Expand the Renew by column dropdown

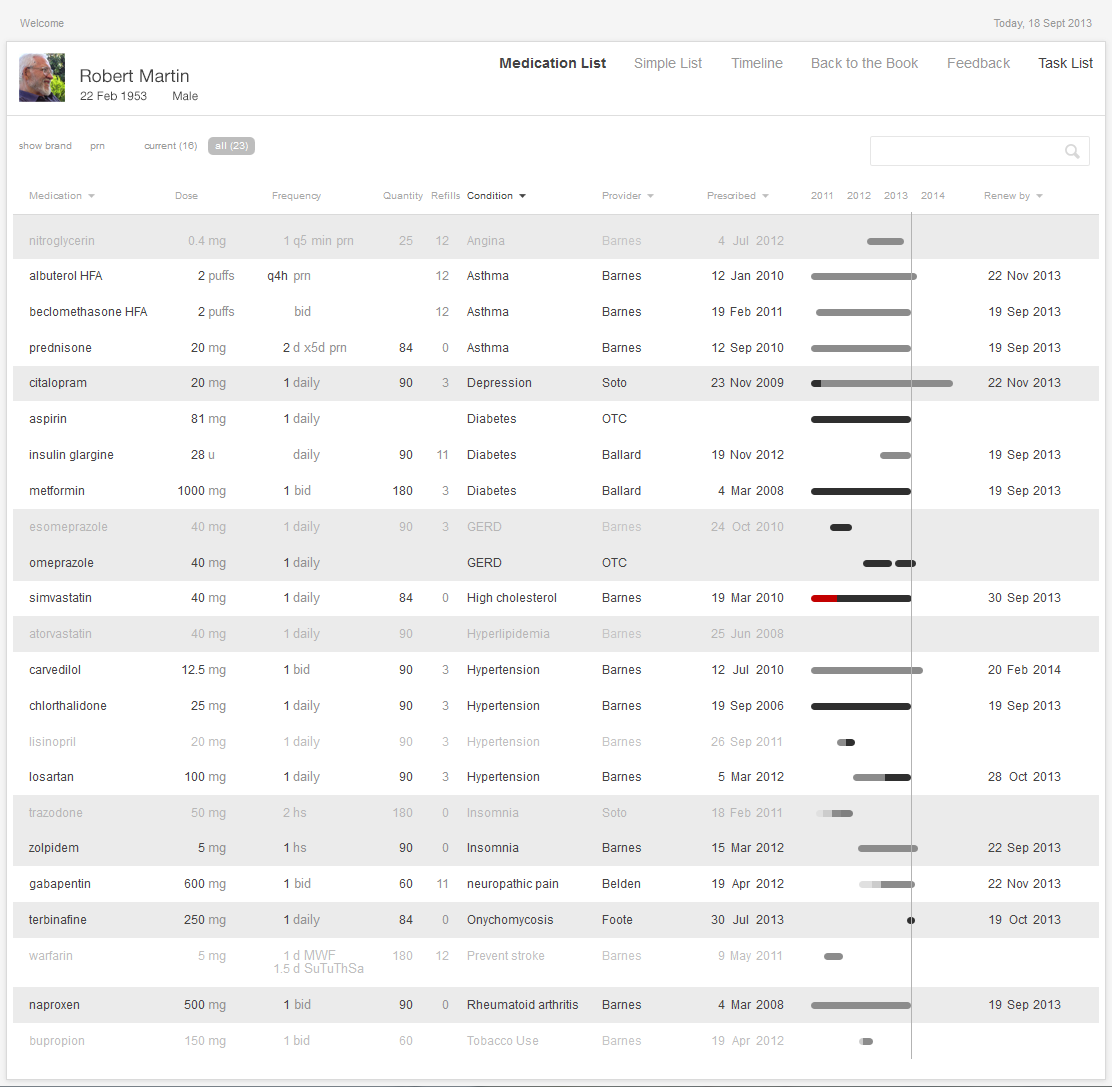pyautogui.click(x=1039, y=196)
